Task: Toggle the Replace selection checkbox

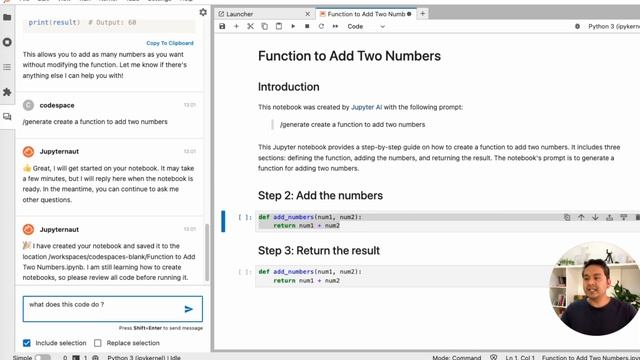Action: pos(98,343)
